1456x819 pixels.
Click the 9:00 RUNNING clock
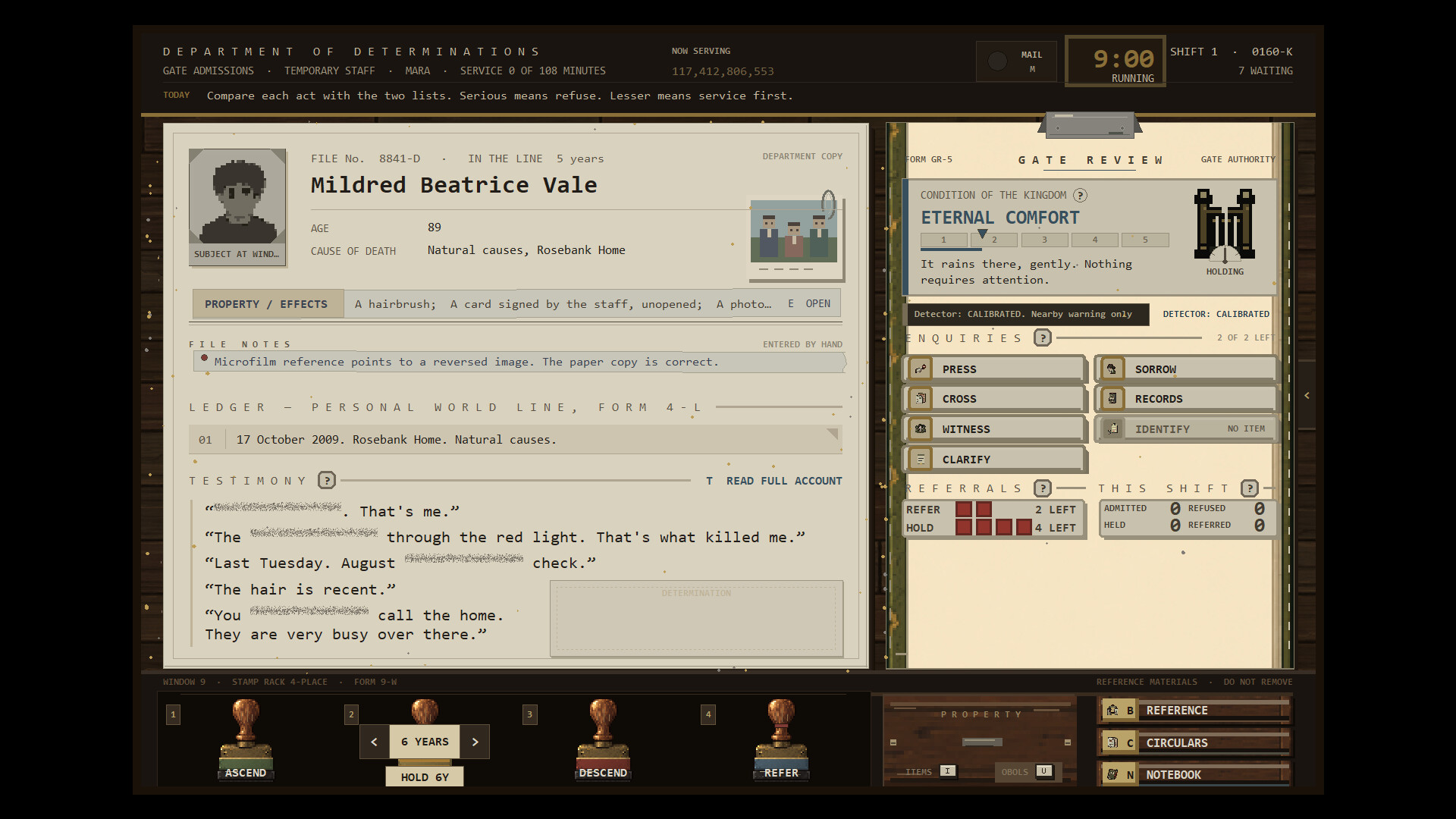(x=1116, y=61)
